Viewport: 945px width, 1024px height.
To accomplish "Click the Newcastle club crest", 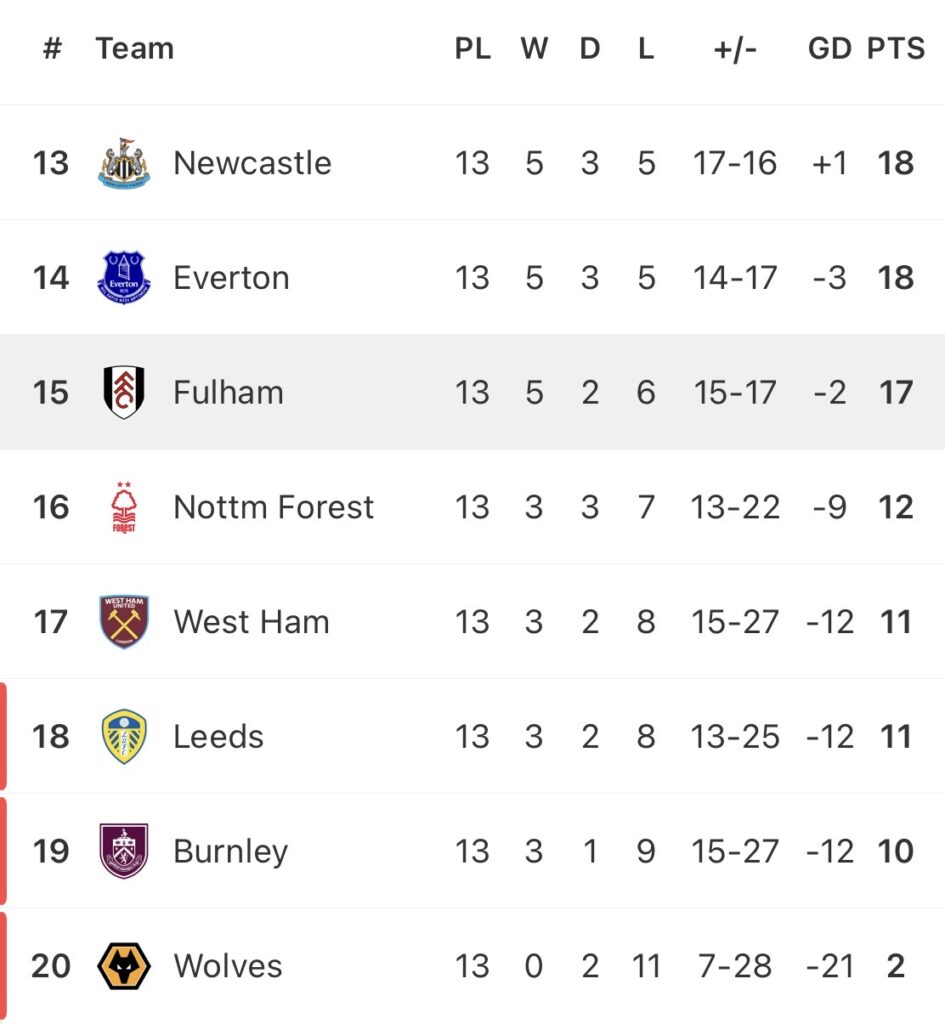I will tap(124, 163).
